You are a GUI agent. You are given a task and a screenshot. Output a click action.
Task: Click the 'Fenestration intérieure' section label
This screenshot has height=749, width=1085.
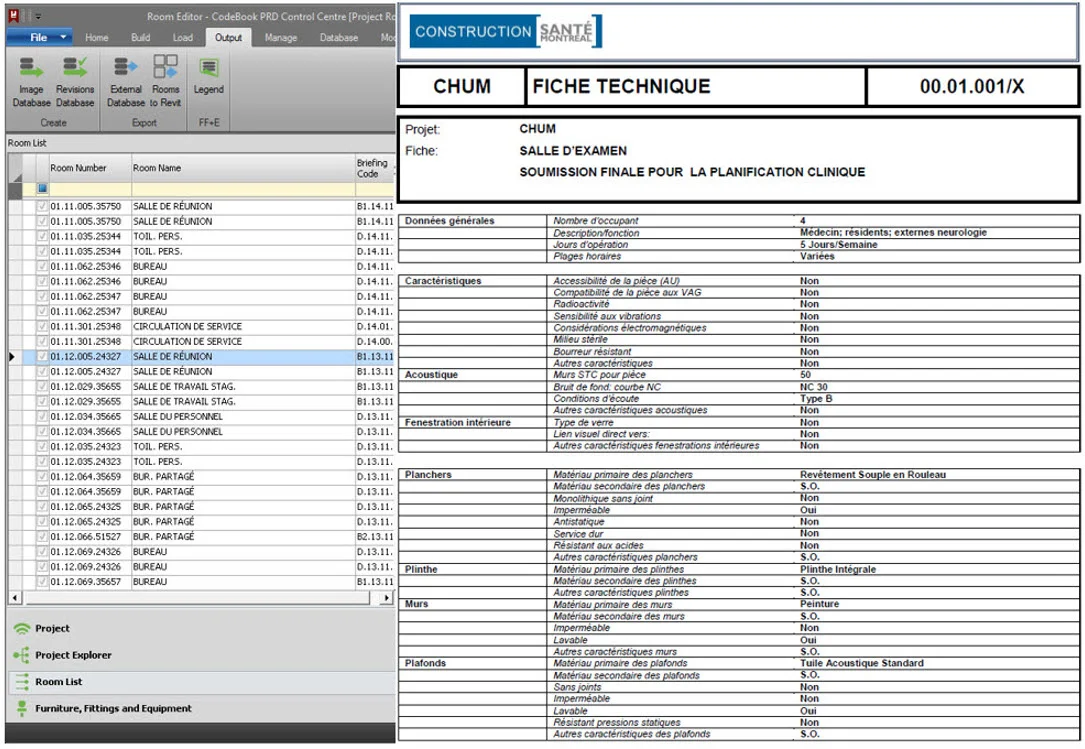click(457, 422)
